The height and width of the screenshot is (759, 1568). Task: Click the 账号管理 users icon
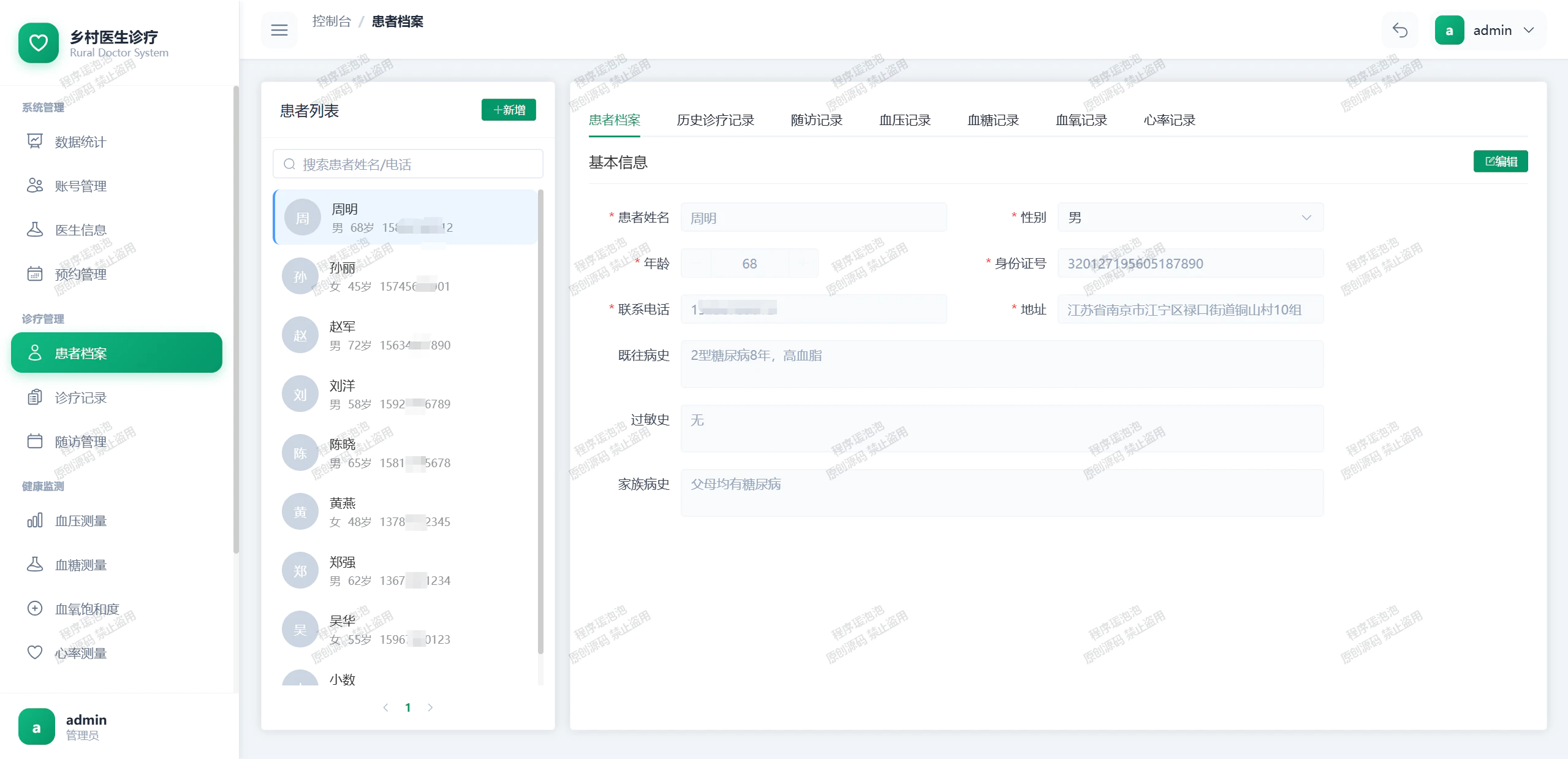pos(35,186)
